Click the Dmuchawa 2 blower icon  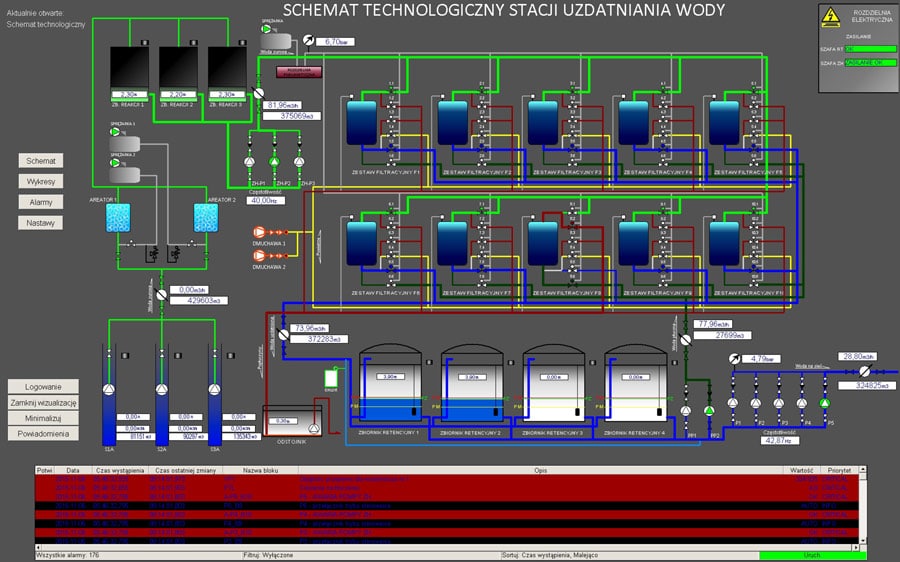259,255
